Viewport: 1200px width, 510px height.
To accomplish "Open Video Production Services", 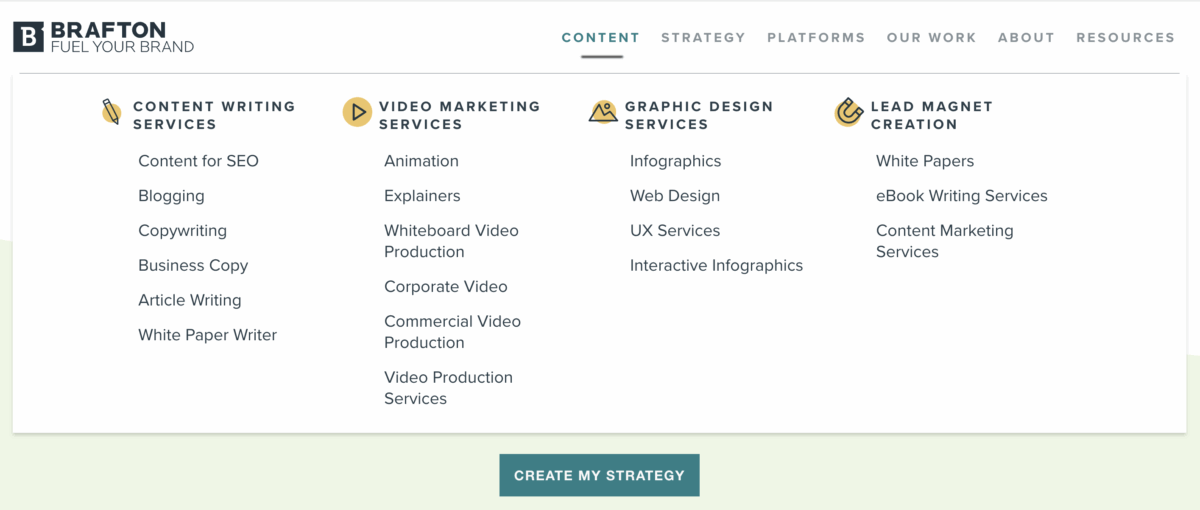I will click(x=448, y=388).
